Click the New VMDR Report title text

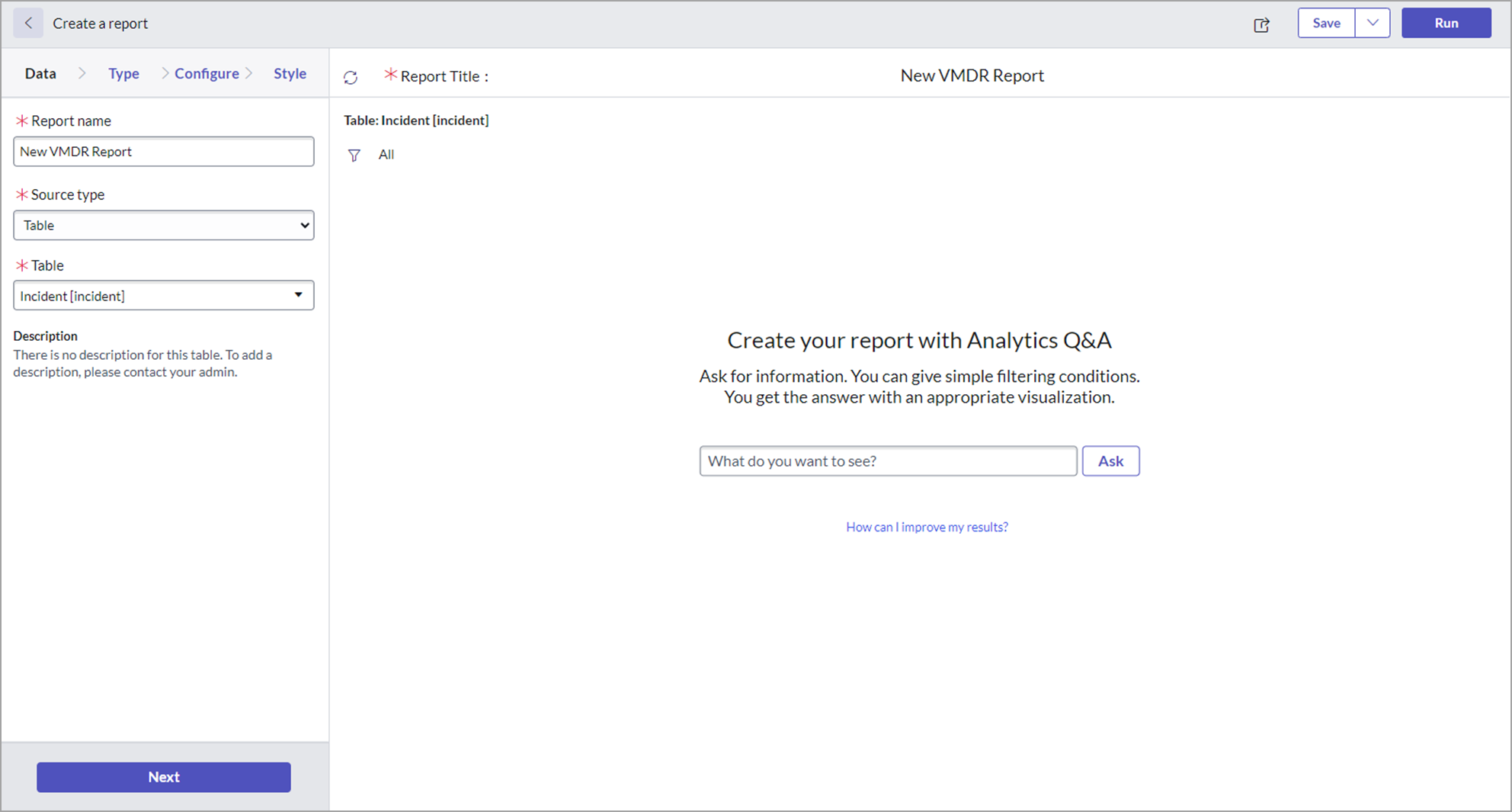[972, 75]
